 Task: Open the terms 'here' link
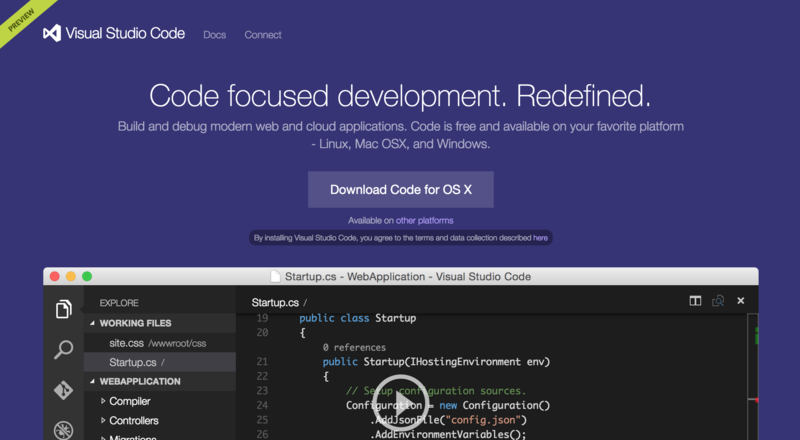coord(540,238)
